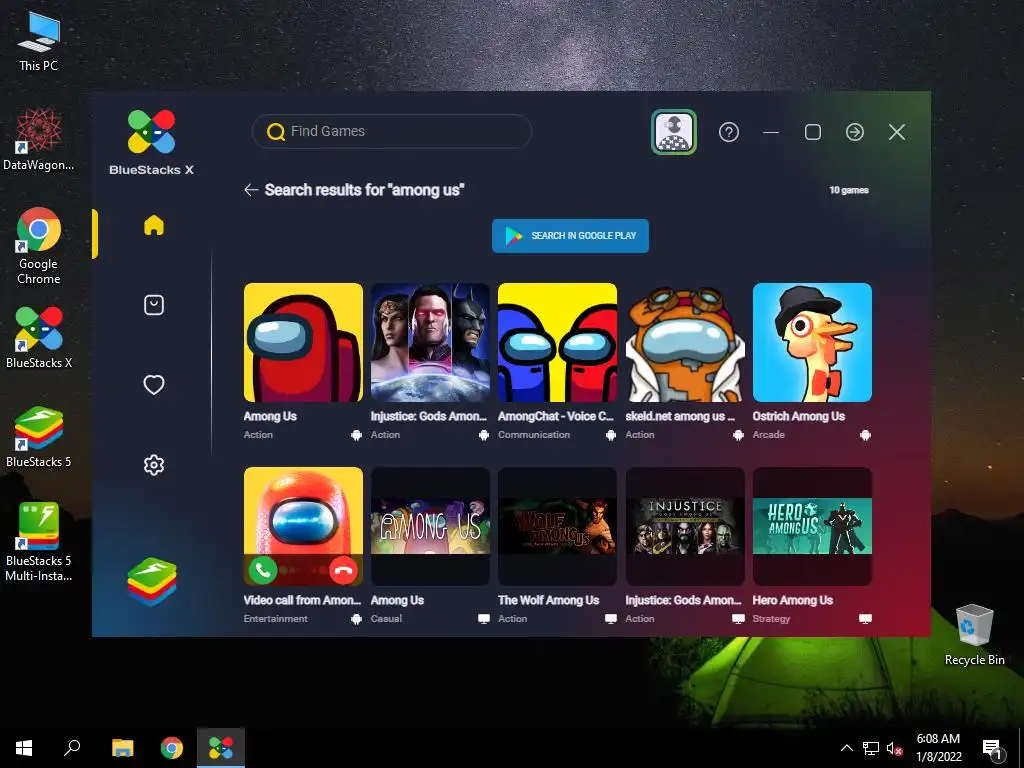Open BlueStacks 5 Multi-Instance desktop shortcut
Image resolution: width=1024 pixels, height=768 pixels.
pyautogui.click(x=39, y=541)
